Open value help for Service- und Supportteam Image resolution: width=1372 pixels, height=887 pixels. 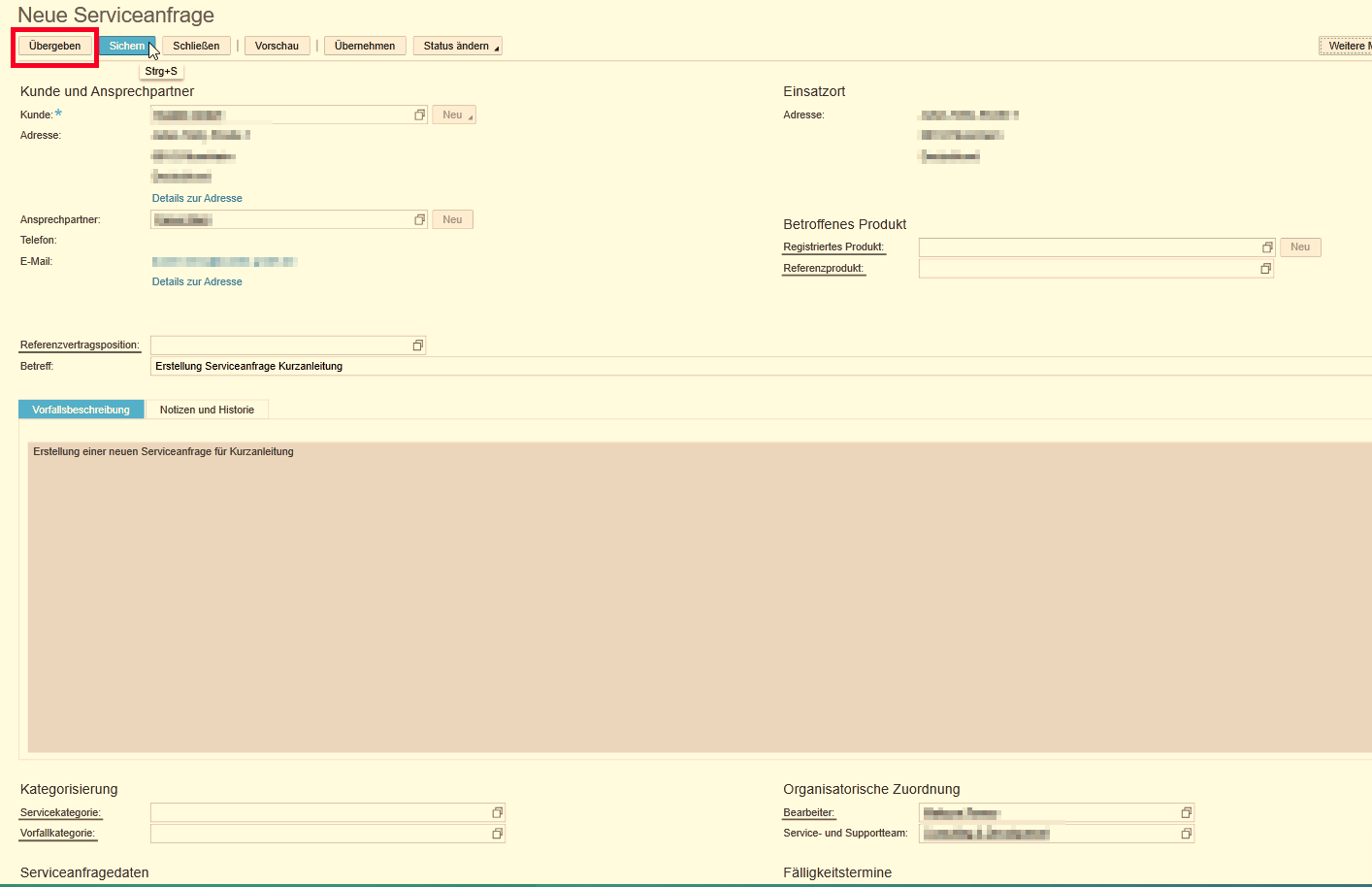1187,834
